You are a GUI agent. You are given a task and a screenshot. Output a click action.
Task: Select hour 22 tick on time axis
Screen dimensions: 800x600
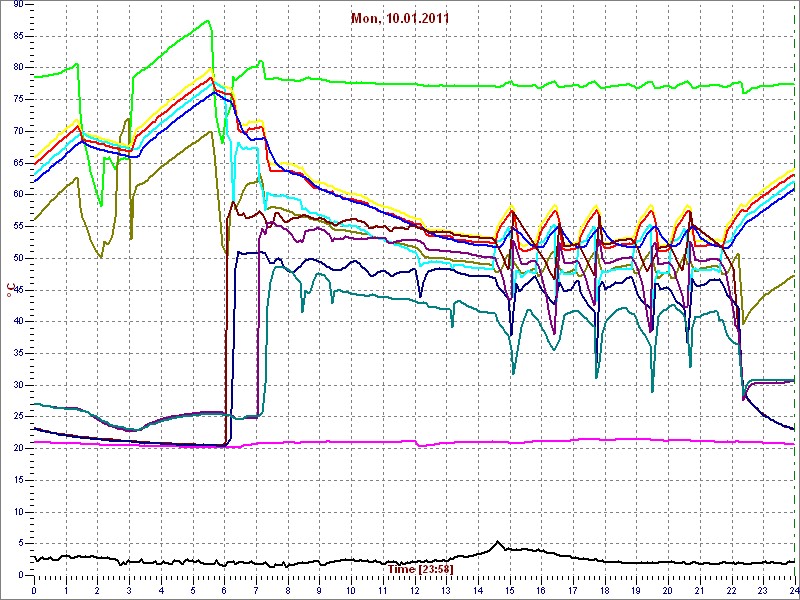pyautogui.click(x=731, y=590)
